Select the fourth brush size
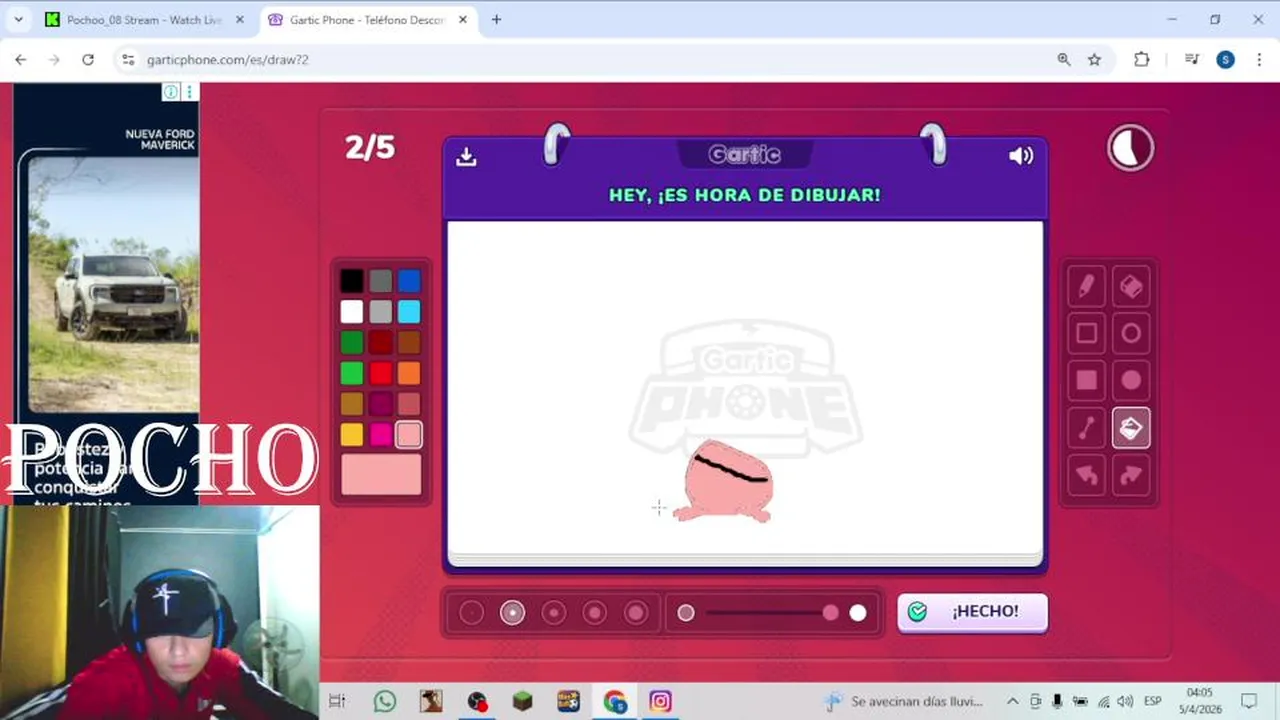 click(x=594, y=613)
